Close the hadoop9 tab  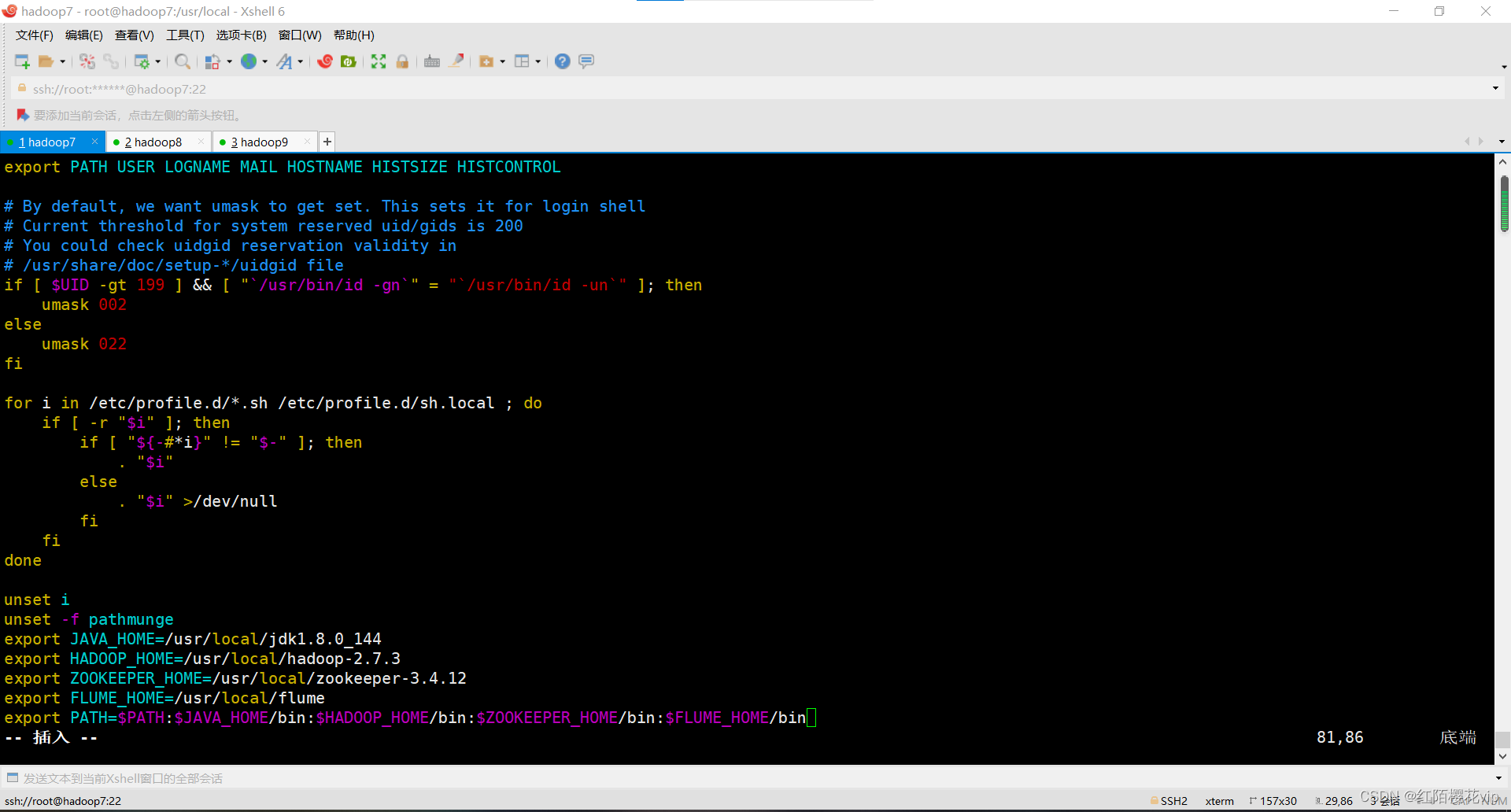click(307, 142)
